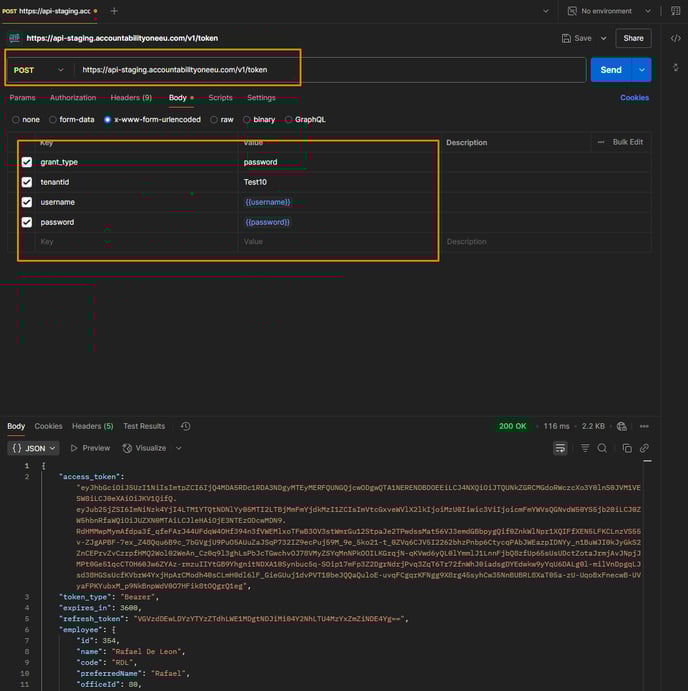Open the ellipsis menu next to Bulk Edit
Image resolution: width=688 pixels, height=691 pixels.
(x=601, y=142)
